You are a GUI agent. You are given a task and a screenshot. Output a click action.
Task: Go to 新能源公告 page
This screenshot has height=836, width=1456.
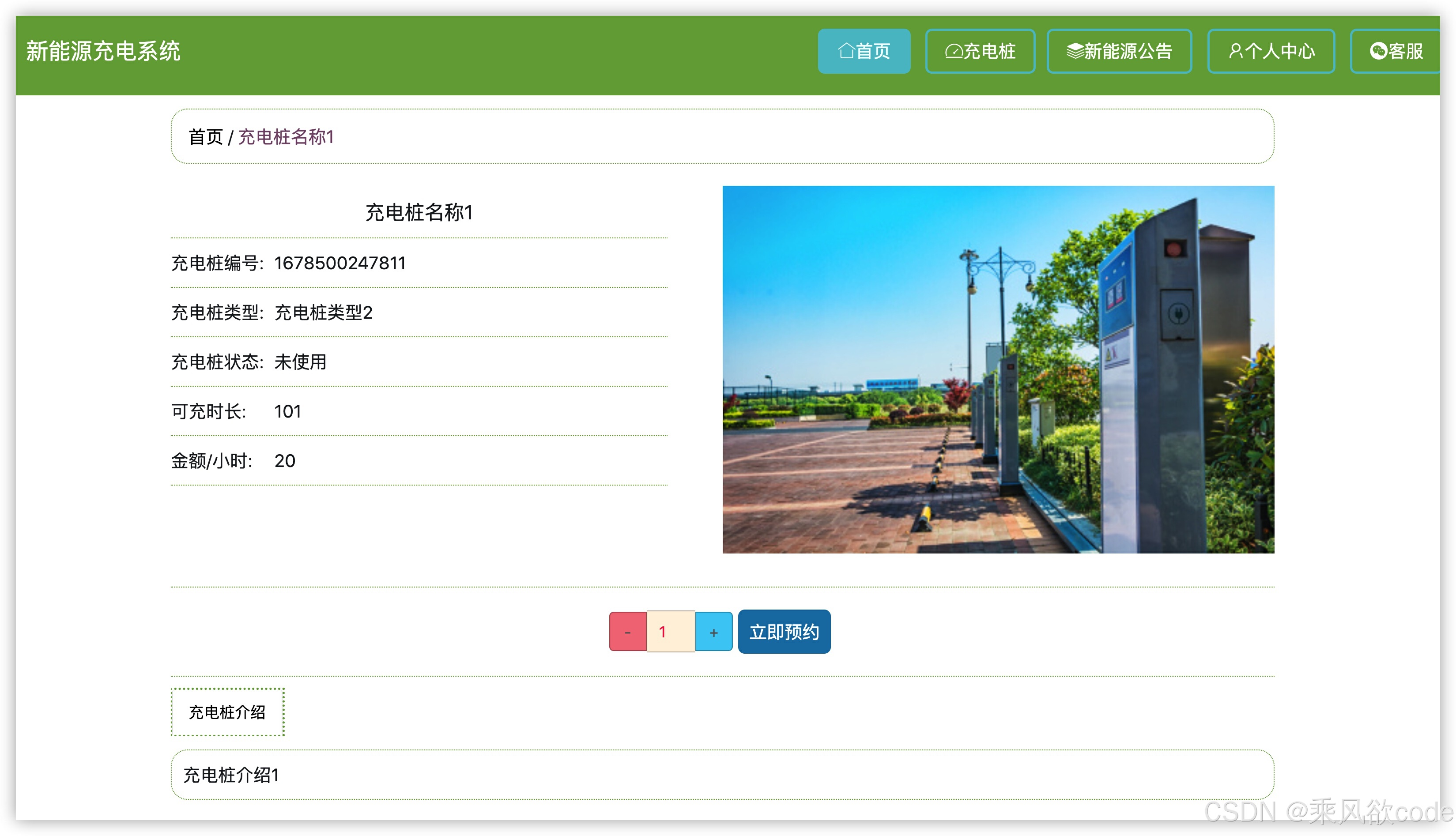click(x=1120, y=51)
